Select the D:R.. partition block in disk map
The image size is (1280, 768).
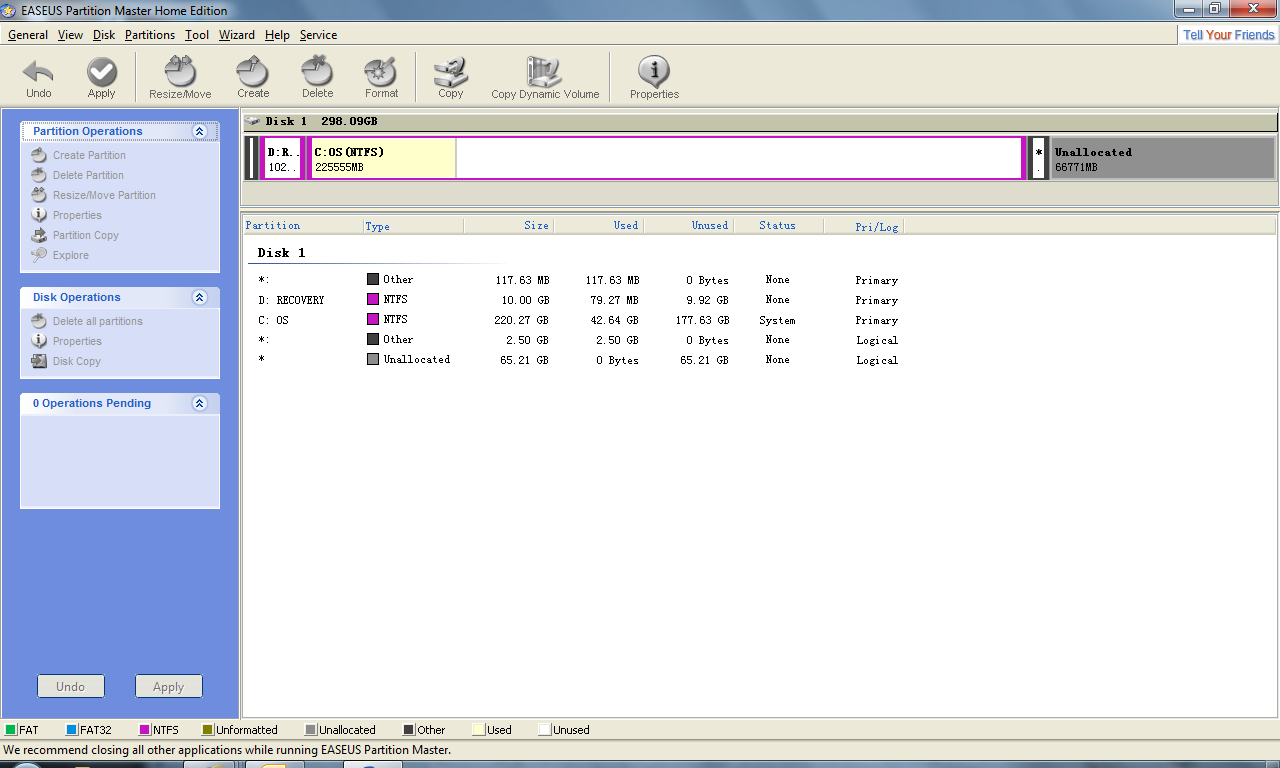point(281,158)
